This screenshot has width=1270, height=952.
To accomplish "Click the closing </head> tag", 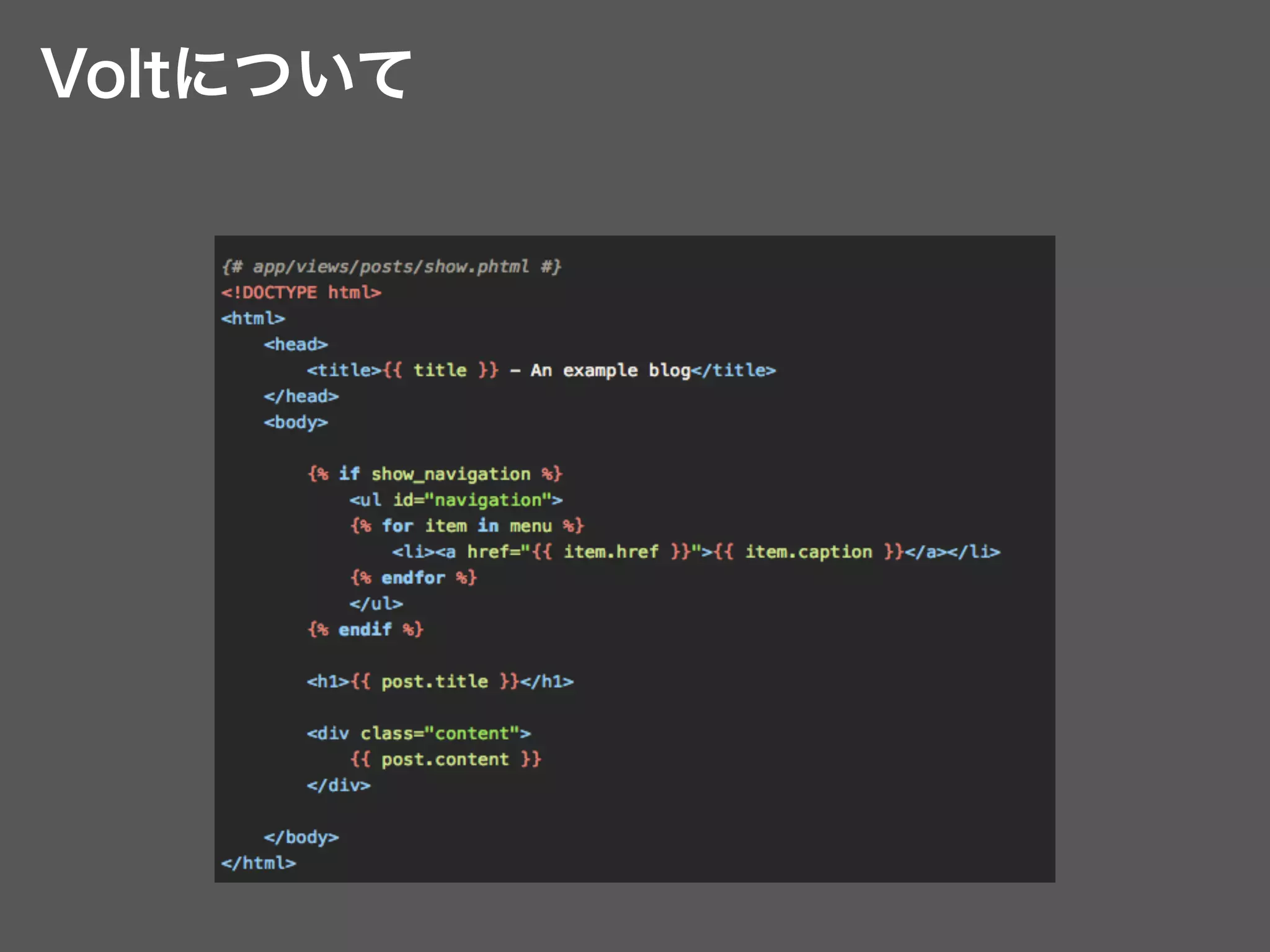I will pos(301,397).
